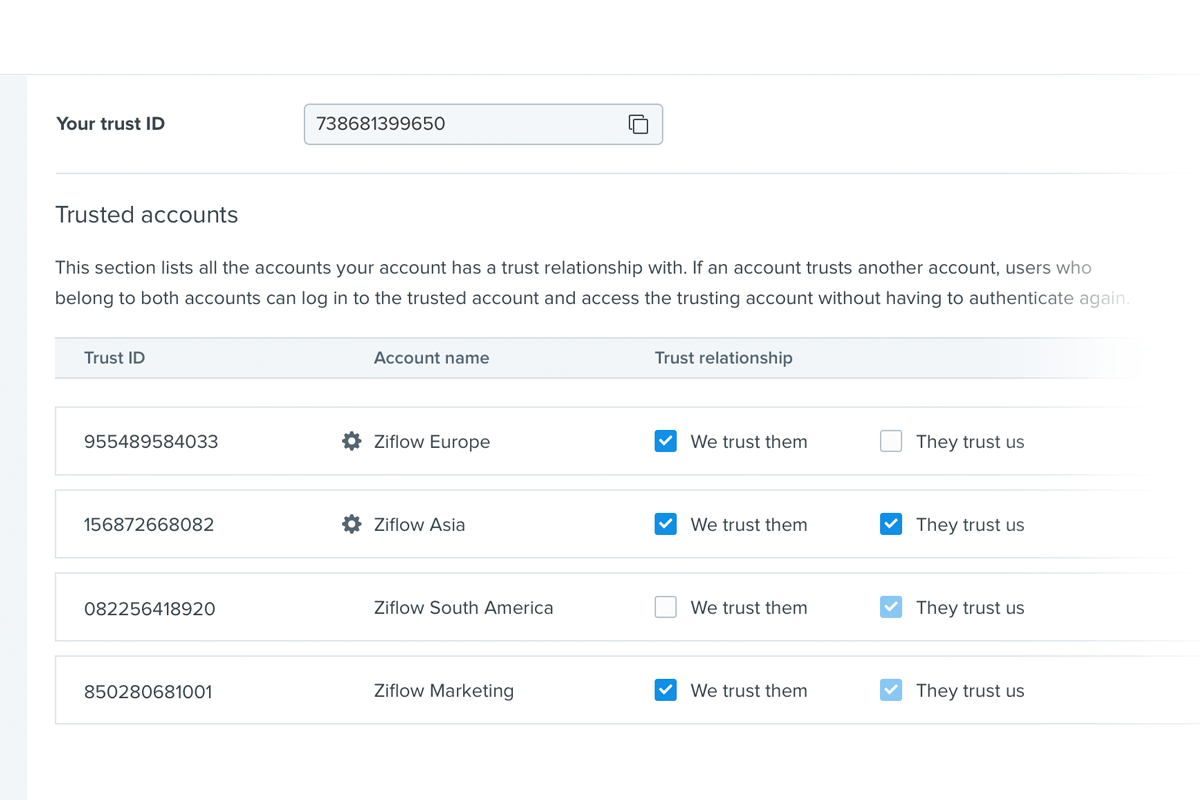Check 'We trust them' for Ziflow South America
The image size is (1200, 800).
click(665, 607)
